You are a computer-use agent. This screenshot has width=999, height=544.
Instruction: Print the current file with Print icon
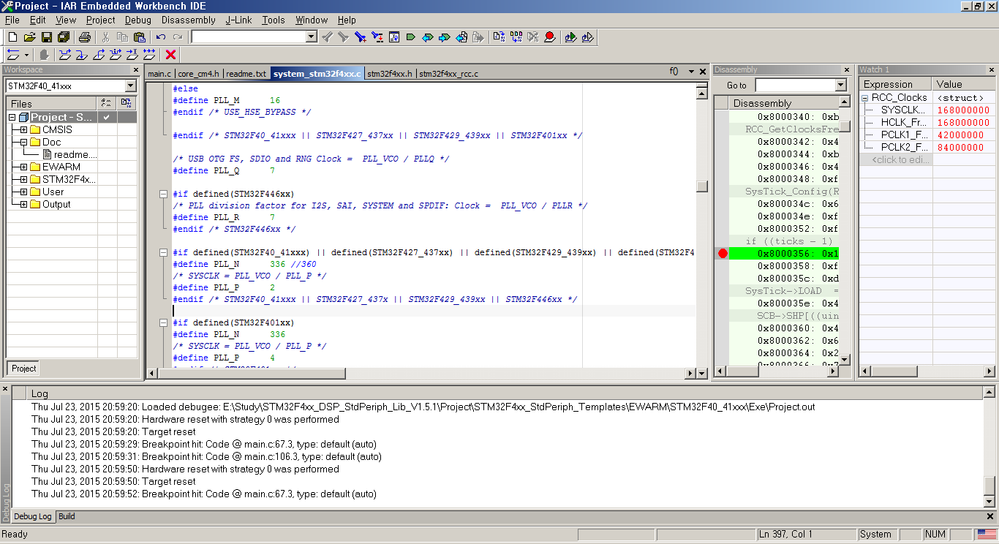[x=85, y=37]
